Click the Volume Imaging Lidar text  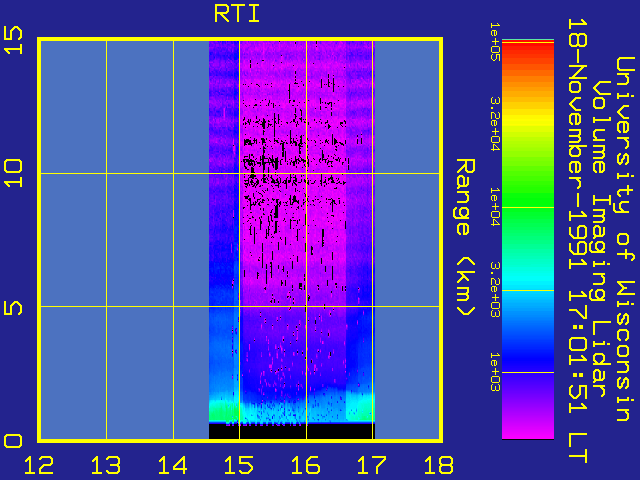pyautogui.click(x=599, y=239)
